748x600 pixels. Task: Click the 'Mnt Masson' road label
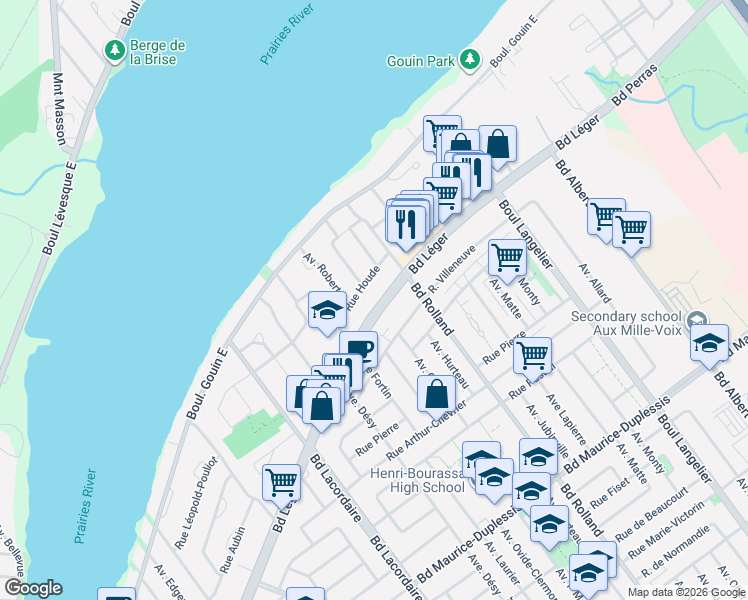[x=59, y=109]
